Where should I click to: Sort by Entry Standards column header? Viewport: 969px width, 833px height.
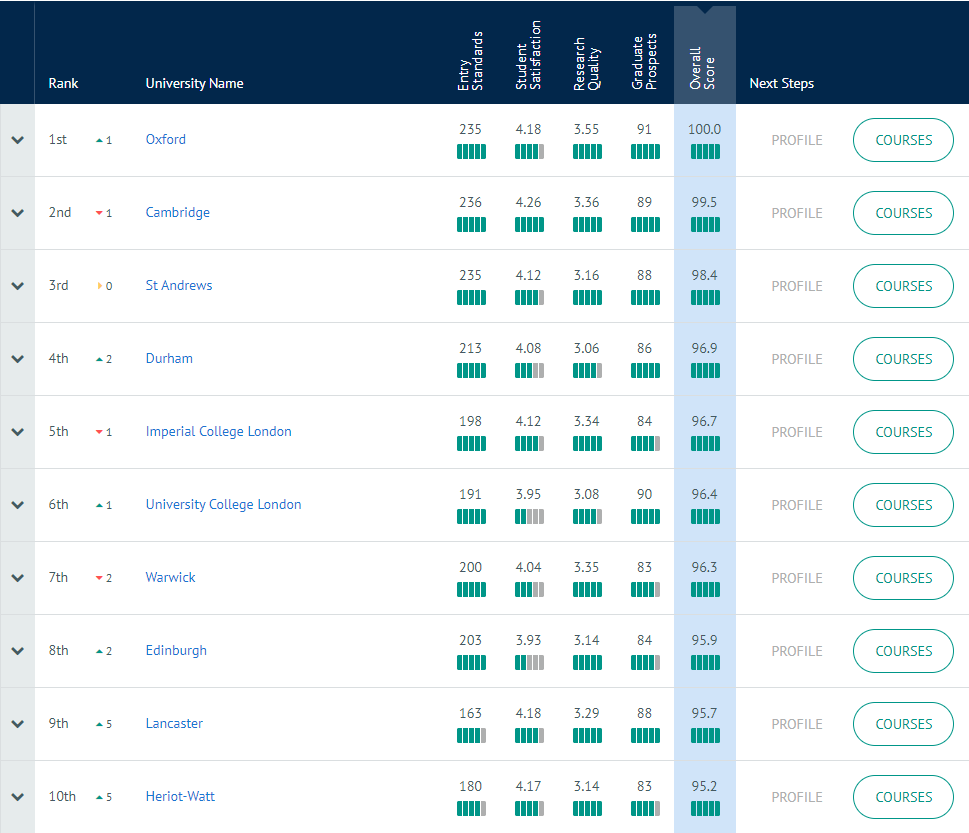[470, 62]
